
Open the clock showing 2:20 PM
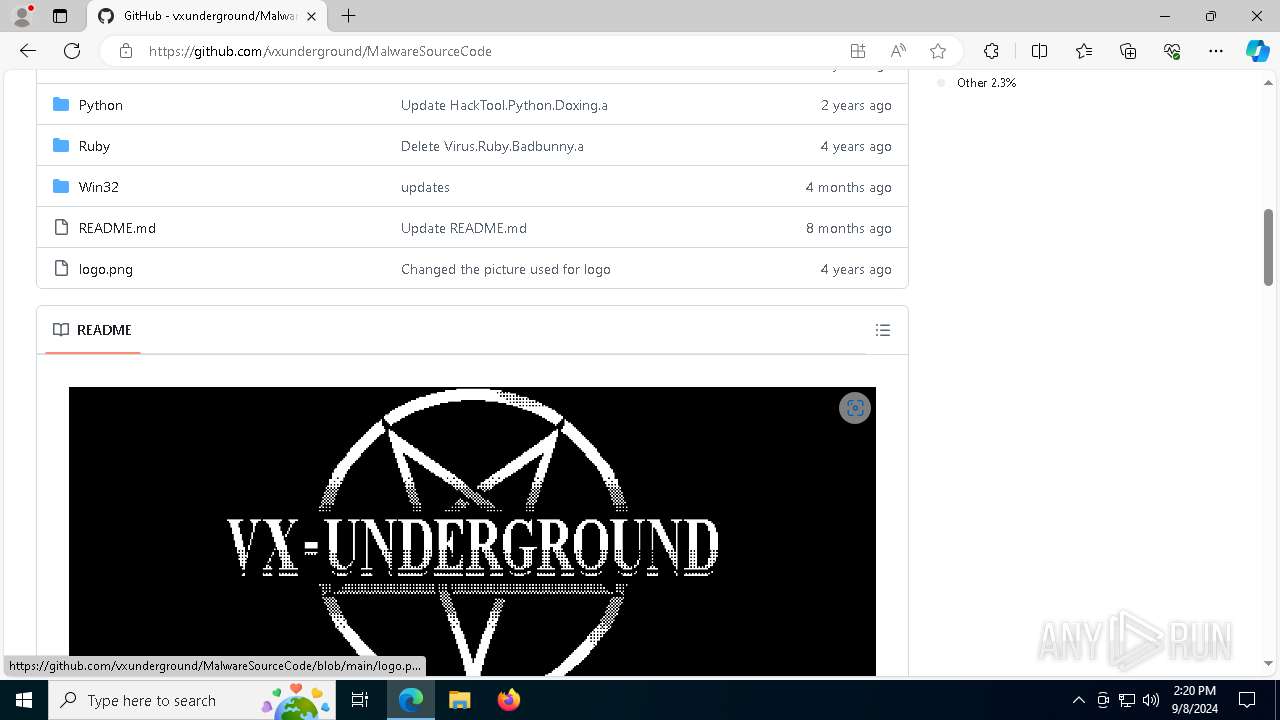tap(1194, 700)
